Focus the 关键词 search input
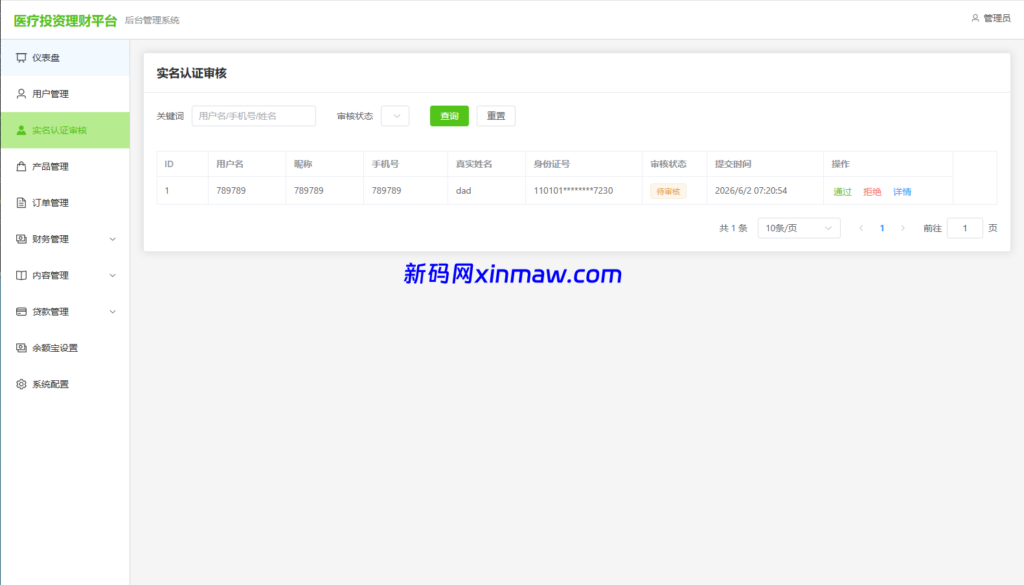Screen dimensions: 1024x585 point(253,116)
